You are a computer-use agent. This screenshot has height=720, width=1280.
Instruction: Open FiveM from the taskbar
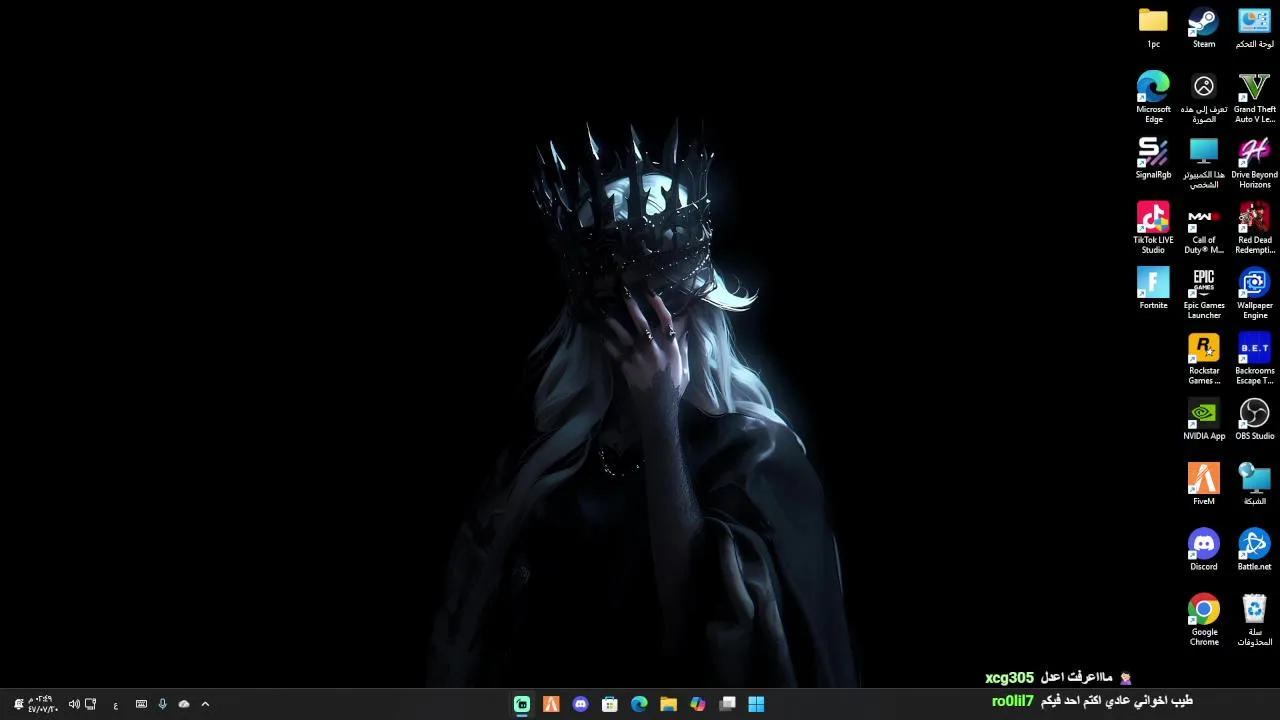(x=551, y=704)
